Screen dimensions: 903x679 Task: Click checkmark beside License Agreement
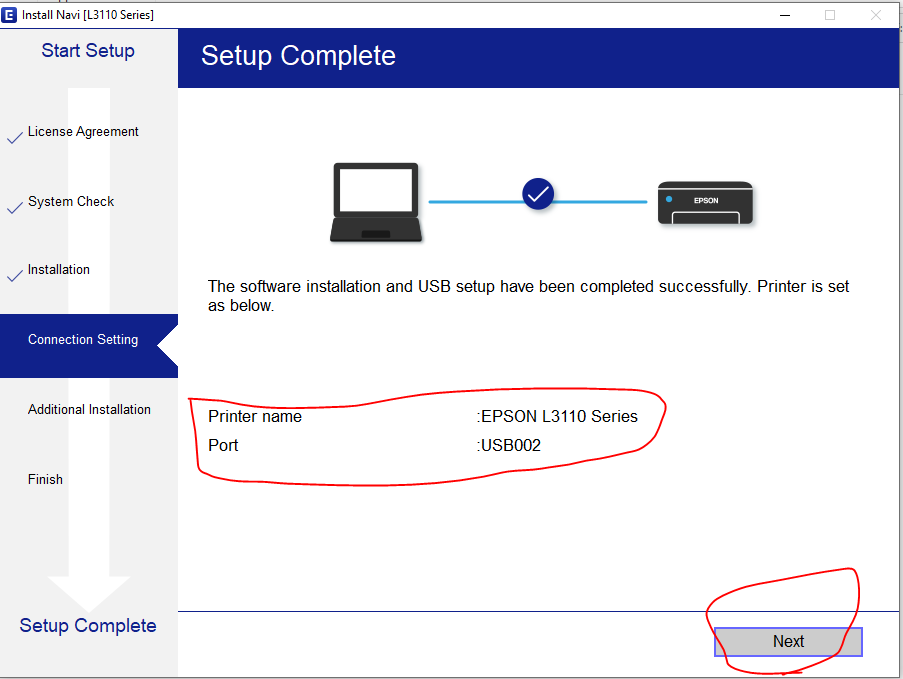point(15,136)
